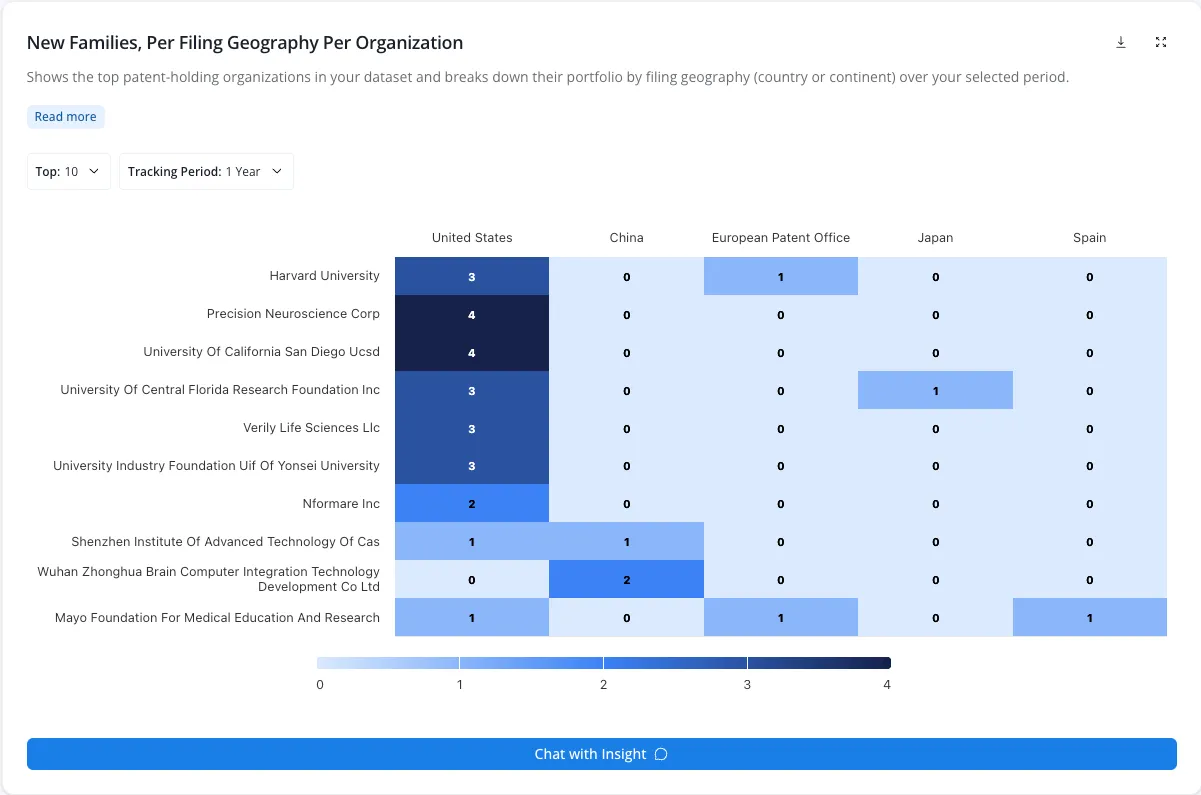The height and width of the screenshot is (795, 1201).
Task: Download the chart using the download icon
Action: pos(1121,42)
